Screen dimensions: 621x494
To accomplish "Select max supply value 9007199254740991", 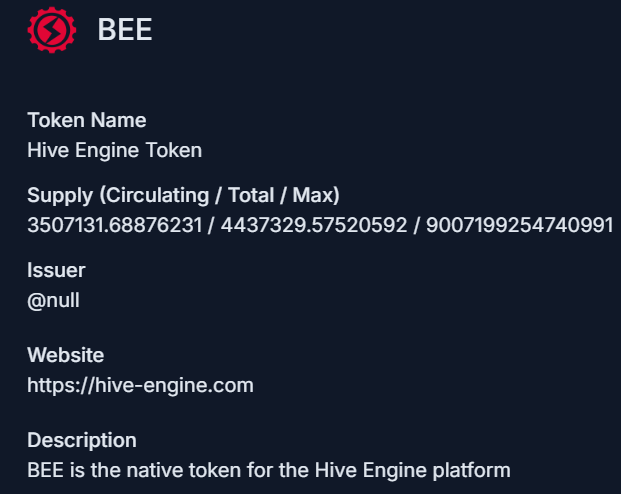I will [519, 225].
